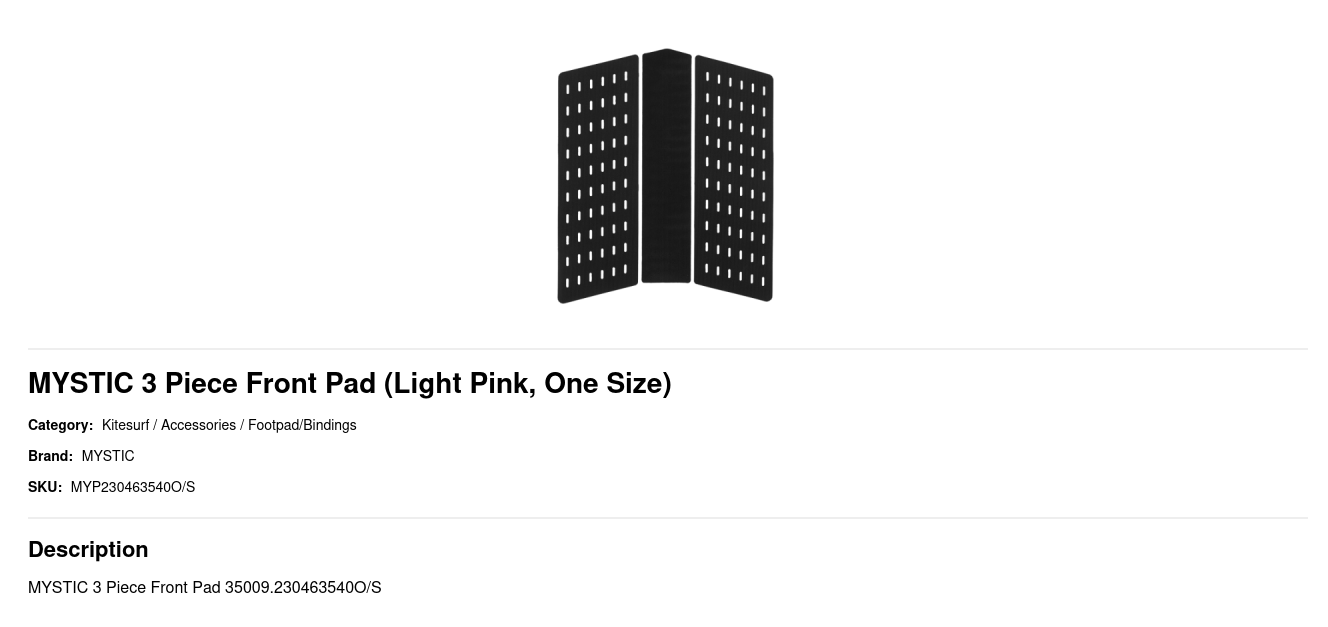Click the product title heading
This screenshot has width=1328, height=627.
349,383
